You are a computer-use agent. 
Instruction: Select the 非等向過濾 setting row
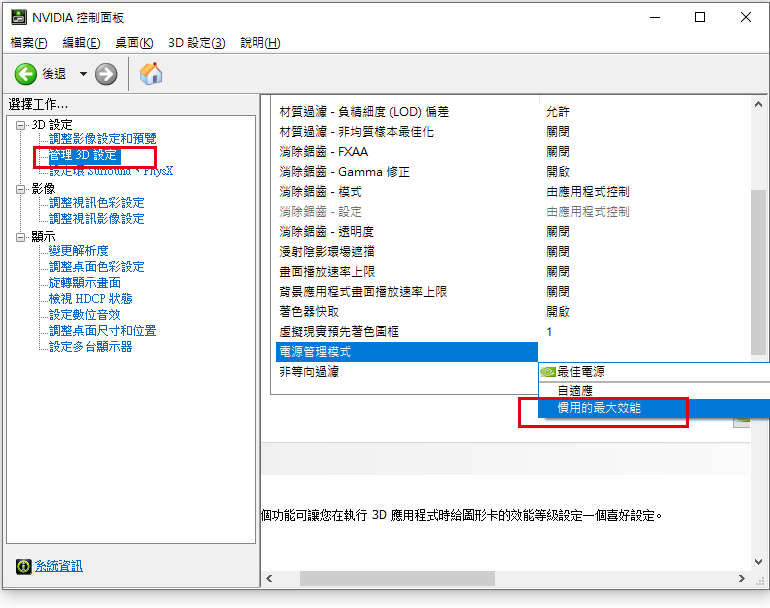[407, 372]
